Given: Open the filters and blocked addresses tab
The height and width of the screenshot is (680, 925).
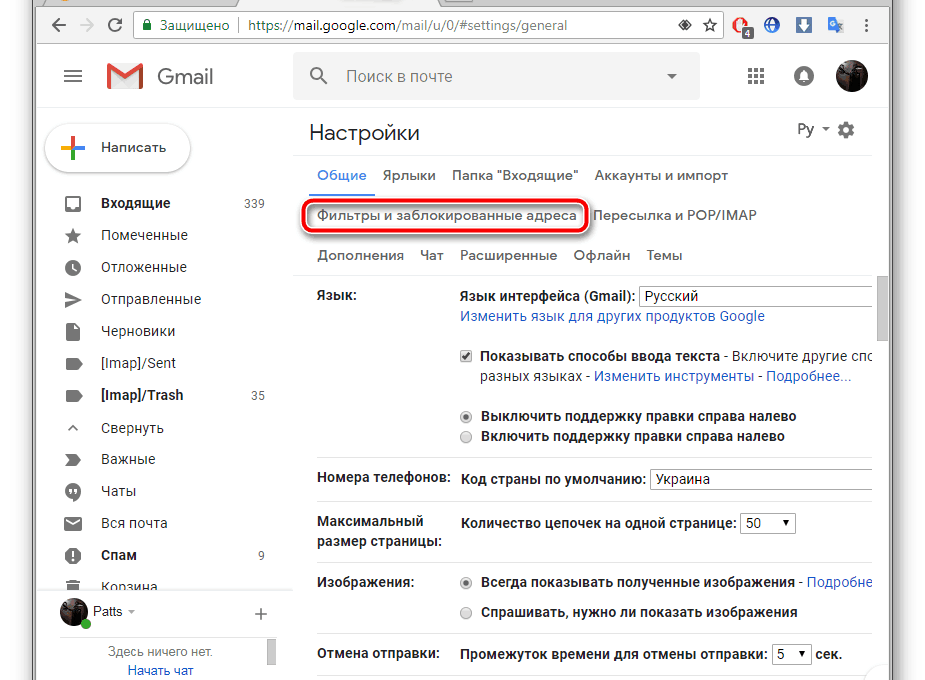Looking at the screenshot, I should click(x=446, y=215).
